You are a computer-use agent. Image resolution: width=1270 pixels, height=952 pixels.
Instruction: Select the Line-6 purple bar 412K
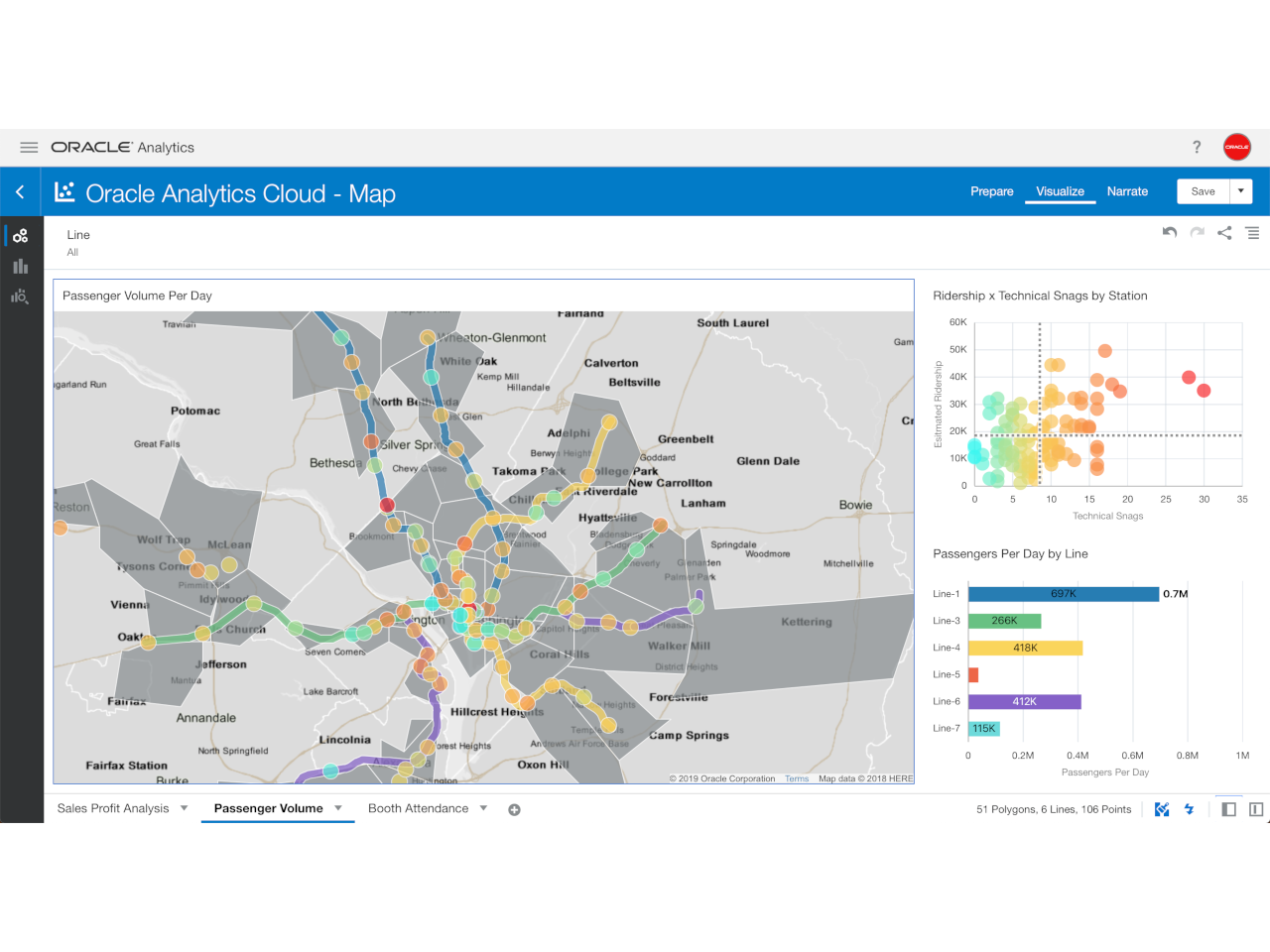1024,701
